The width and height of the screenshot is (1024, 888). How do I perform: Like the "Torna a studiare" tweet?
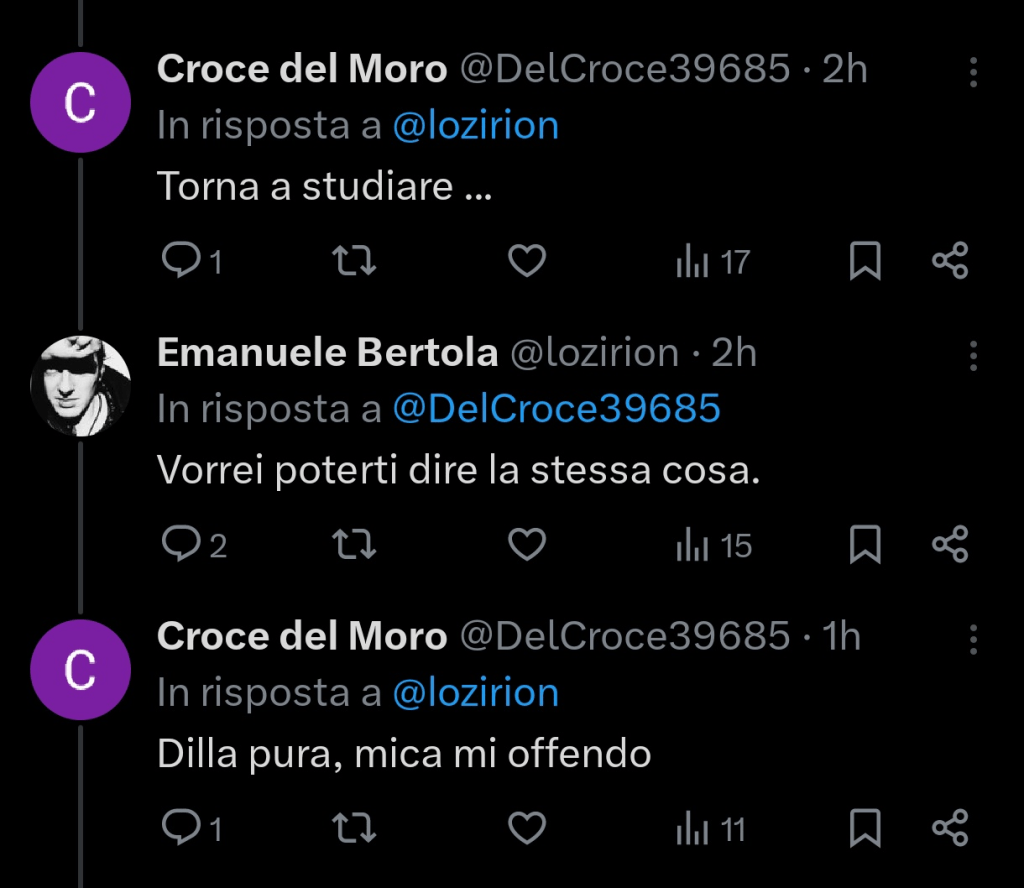coord(527,262)
